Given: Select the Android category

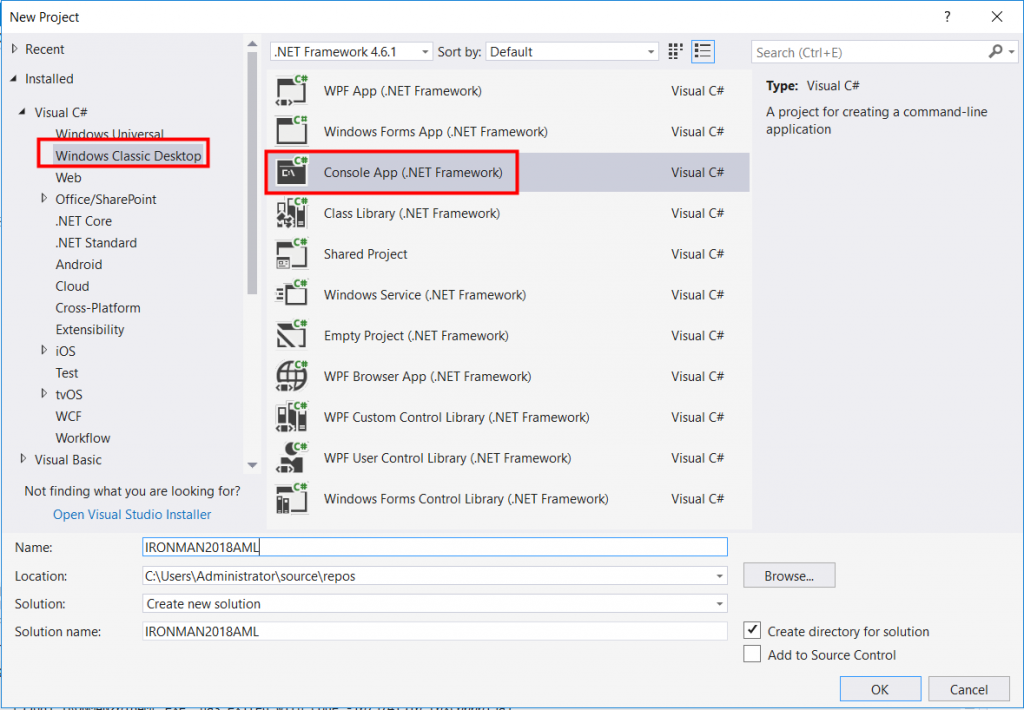Looking at the screenshot, I should coord(79,265).
